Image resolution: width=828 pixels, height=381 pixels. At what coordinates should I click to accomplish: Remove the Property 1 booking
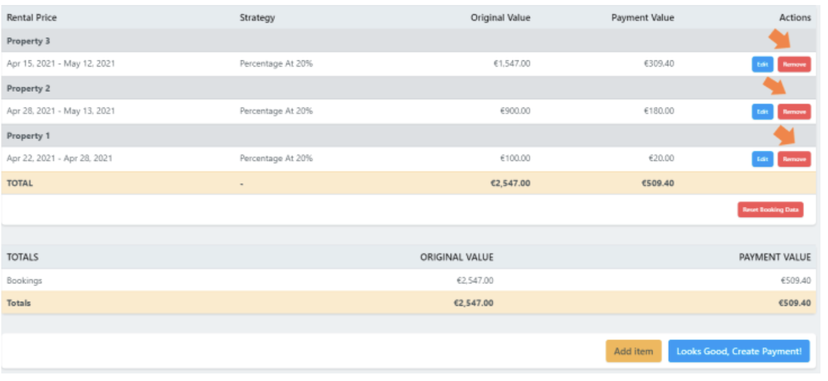click(x=794, y=159)
